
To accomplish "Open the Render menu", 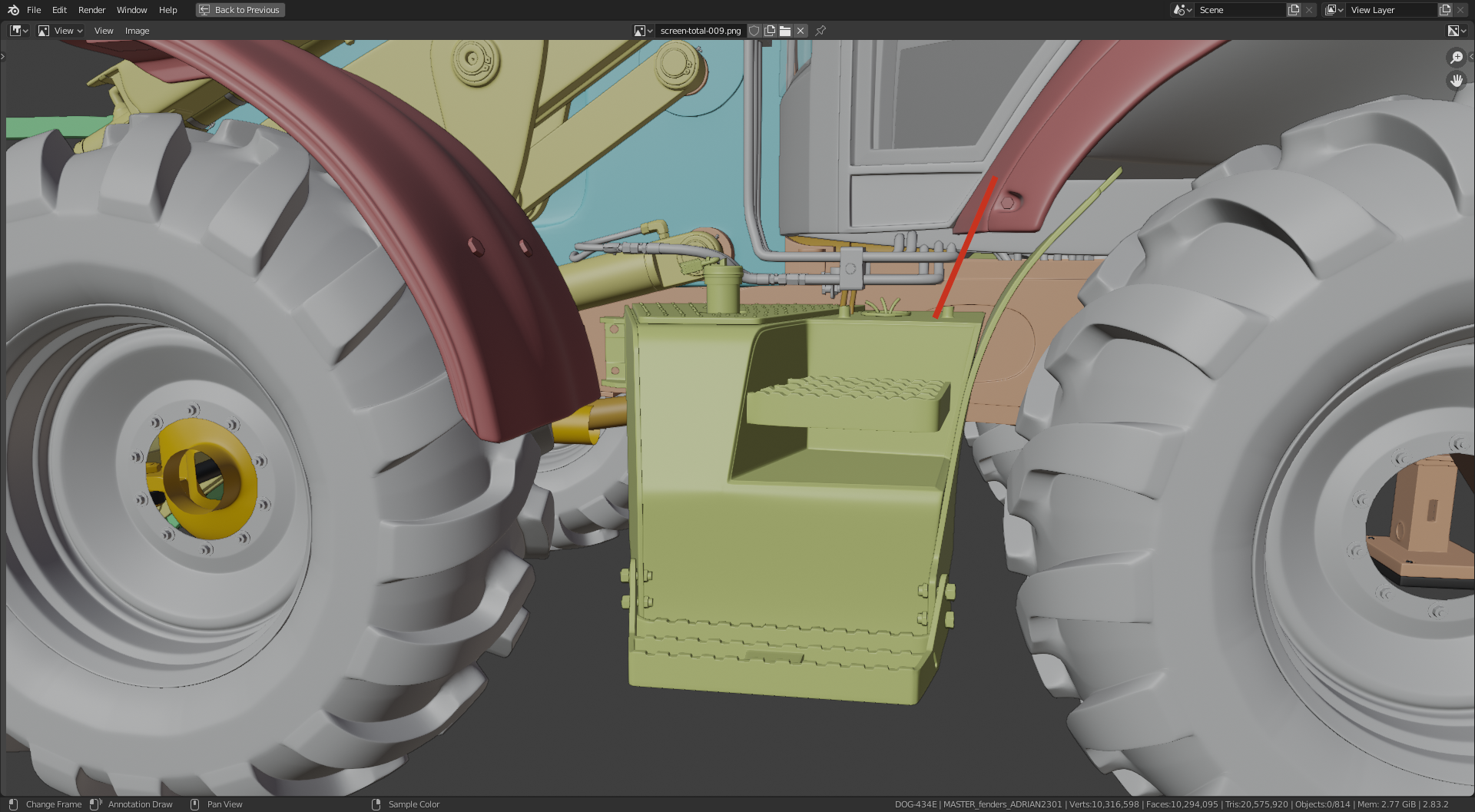I will [x=91, y=10].
